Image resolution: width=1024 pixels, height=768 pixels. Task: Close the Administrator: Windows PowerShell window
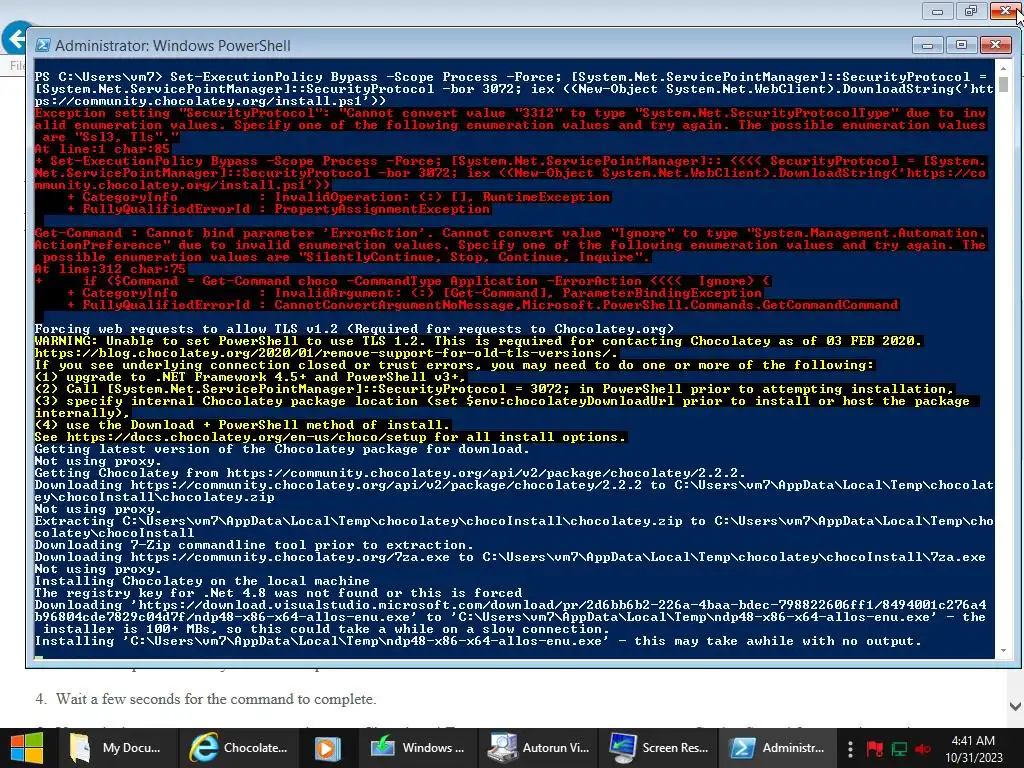(x=995, y=44)
